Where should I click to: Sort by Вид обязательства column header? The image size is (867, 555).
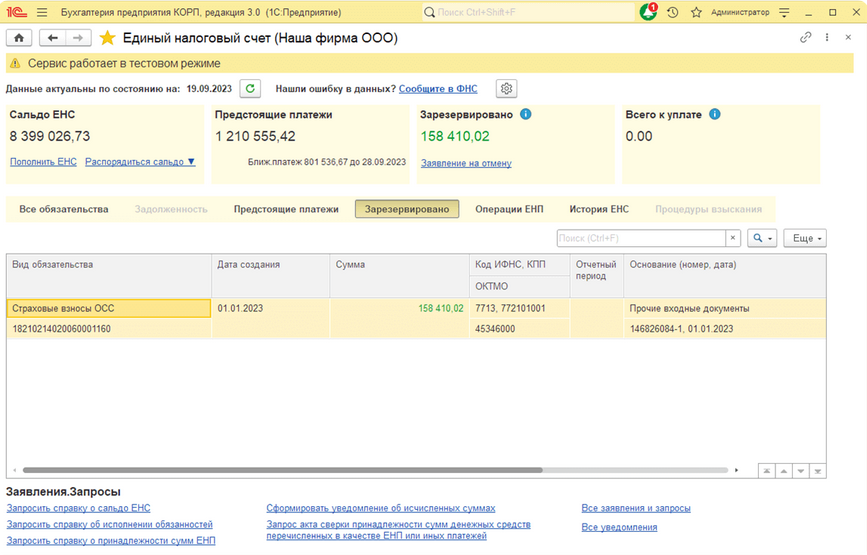coord(109,275)
